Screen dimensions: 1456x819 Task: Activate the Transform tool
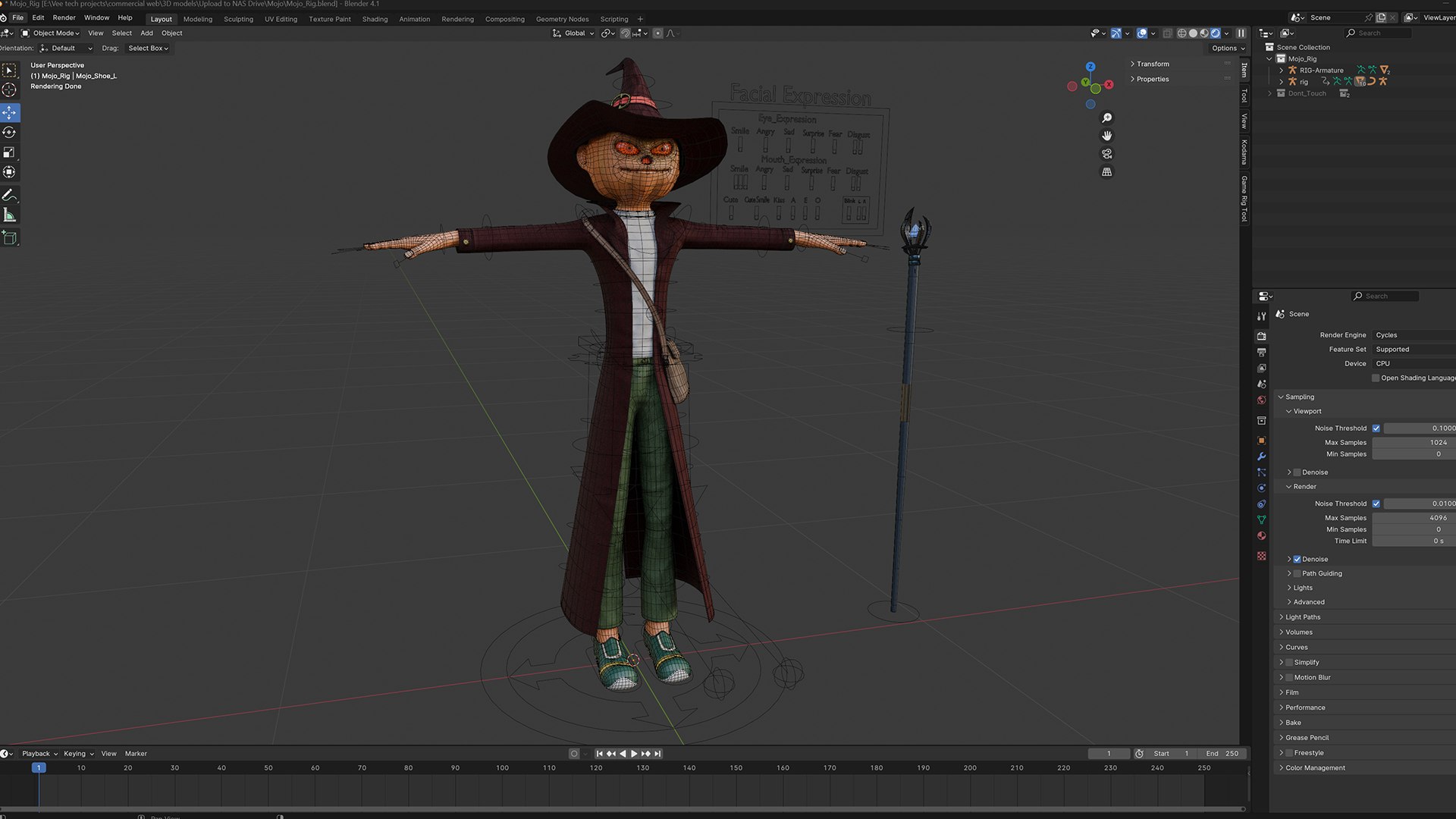pos(10,172)
